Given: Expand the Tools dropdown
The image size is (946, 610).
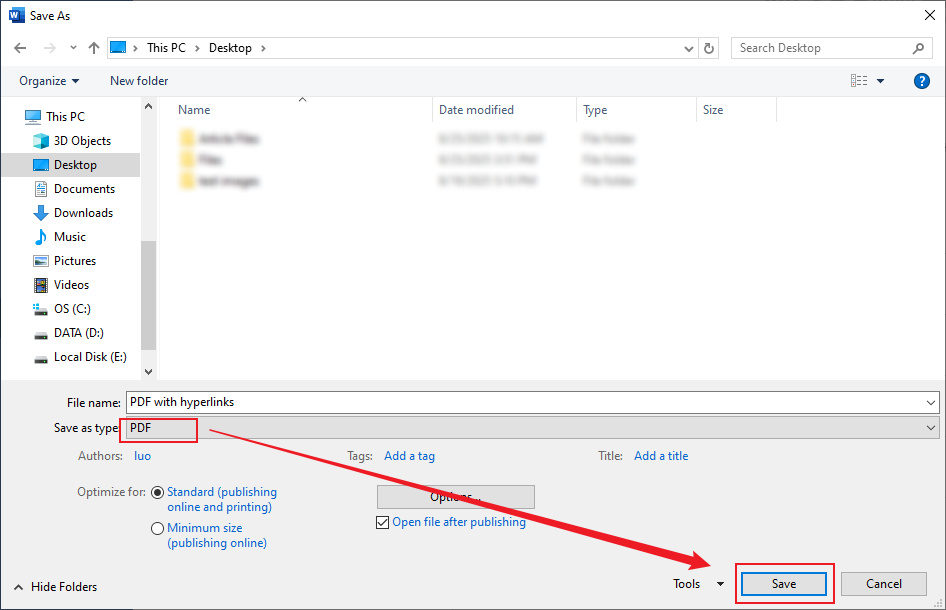Looking at the screenshot, I should pyautogui.click(x=719, y=583).
